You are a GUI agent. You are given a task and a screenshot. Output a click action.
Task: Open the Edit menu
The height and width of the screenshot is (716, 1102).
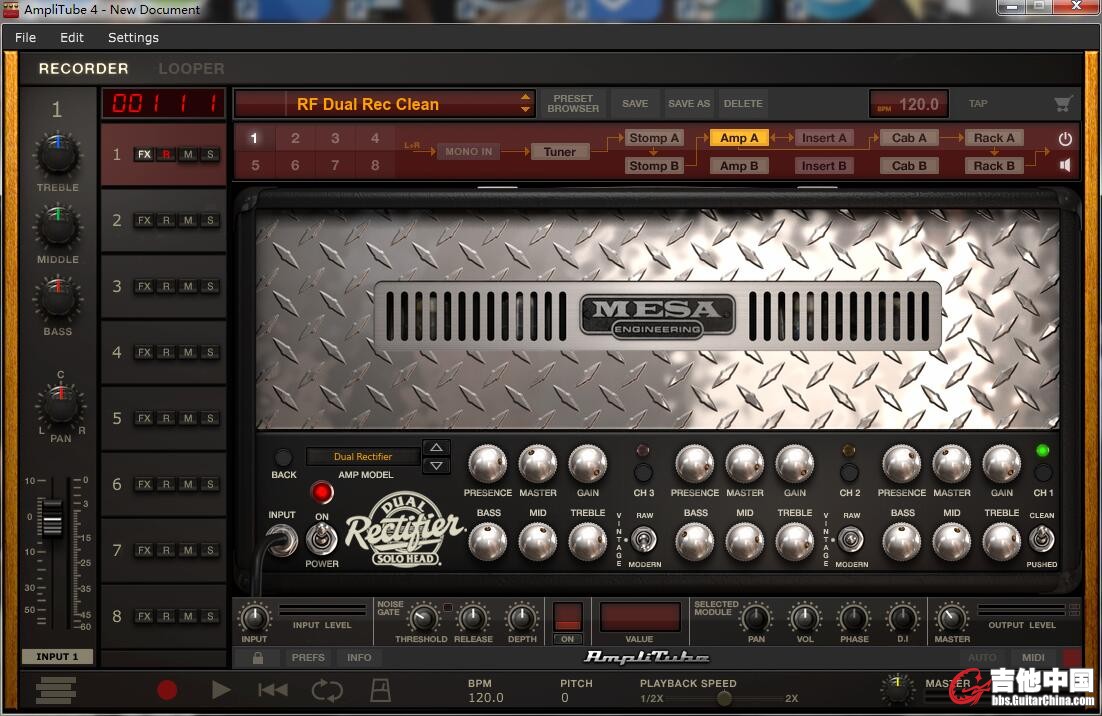(72, 38)
